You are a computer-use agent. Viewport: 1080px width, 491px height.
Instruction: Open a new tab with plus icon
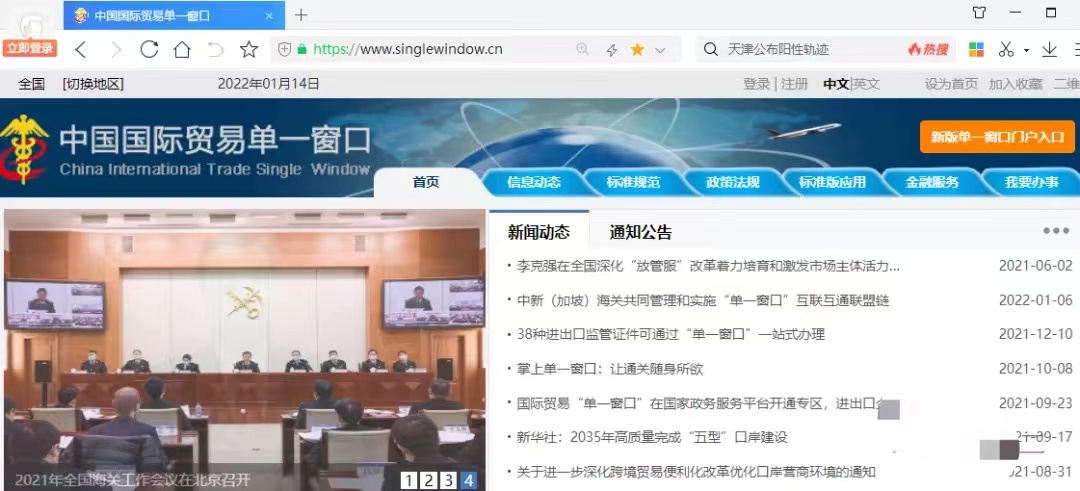[x=301, y=15]
